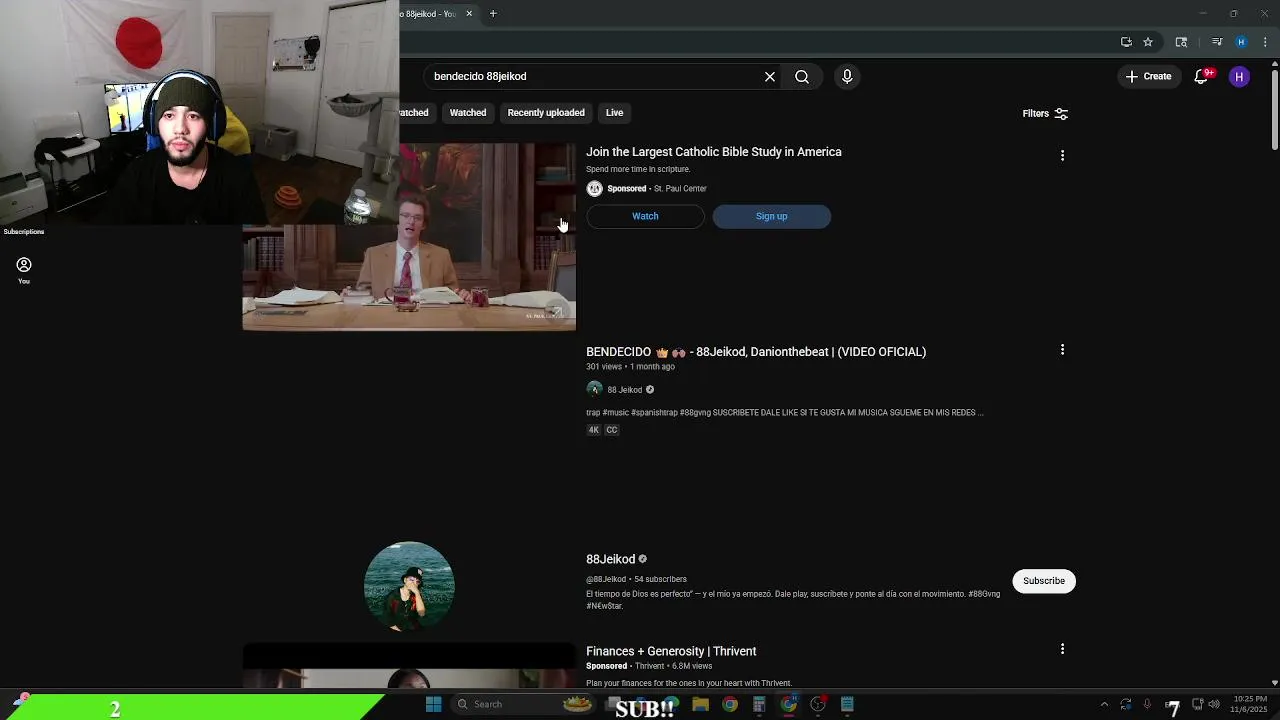This screenshot has width=1280, height=720.
Task: Close the current browser tab
Action: (469, 13)
